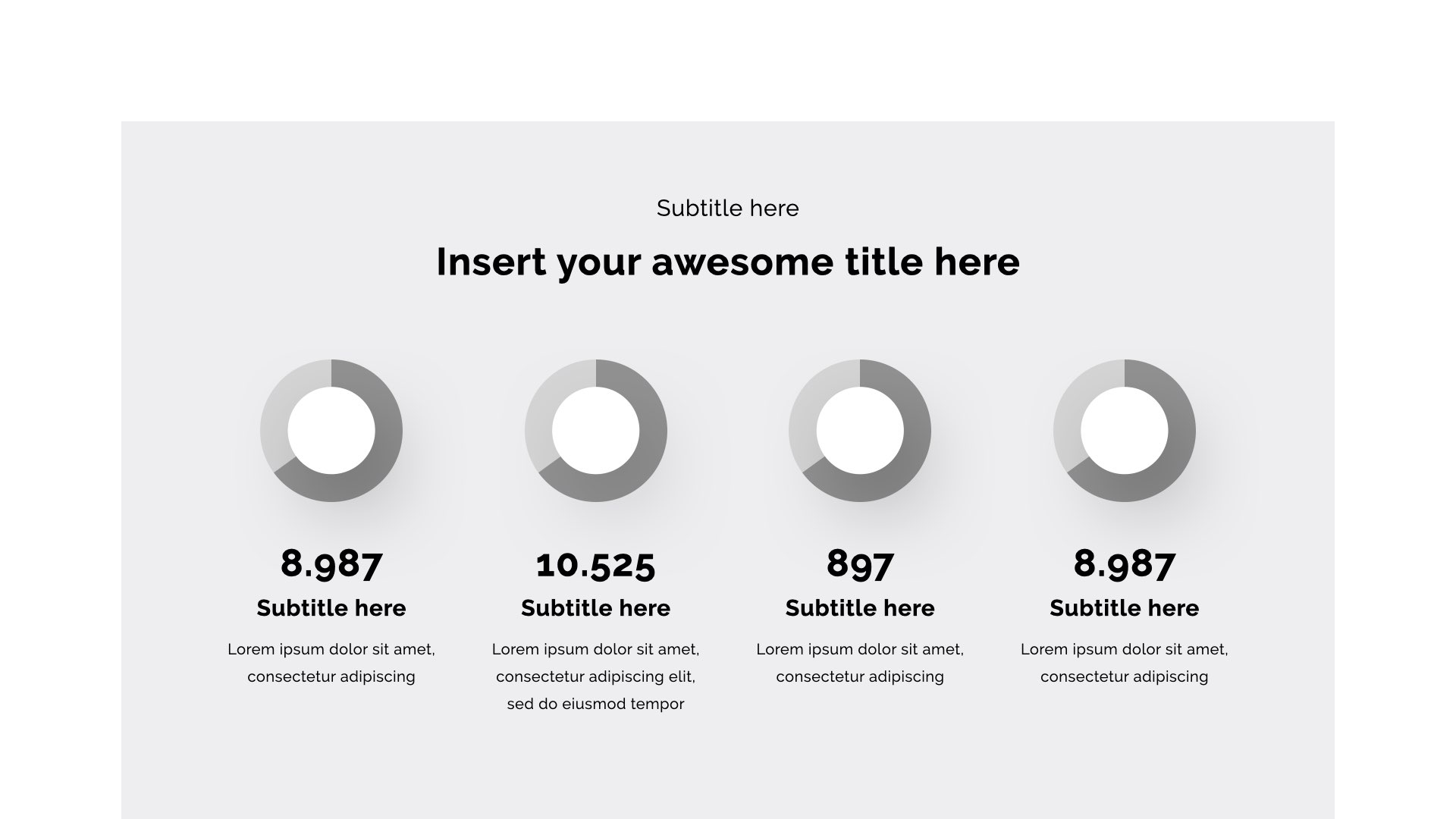Click the last column's Lorem ipsum description
The image size is (1456, 819).
click(x=1124, y=663)
